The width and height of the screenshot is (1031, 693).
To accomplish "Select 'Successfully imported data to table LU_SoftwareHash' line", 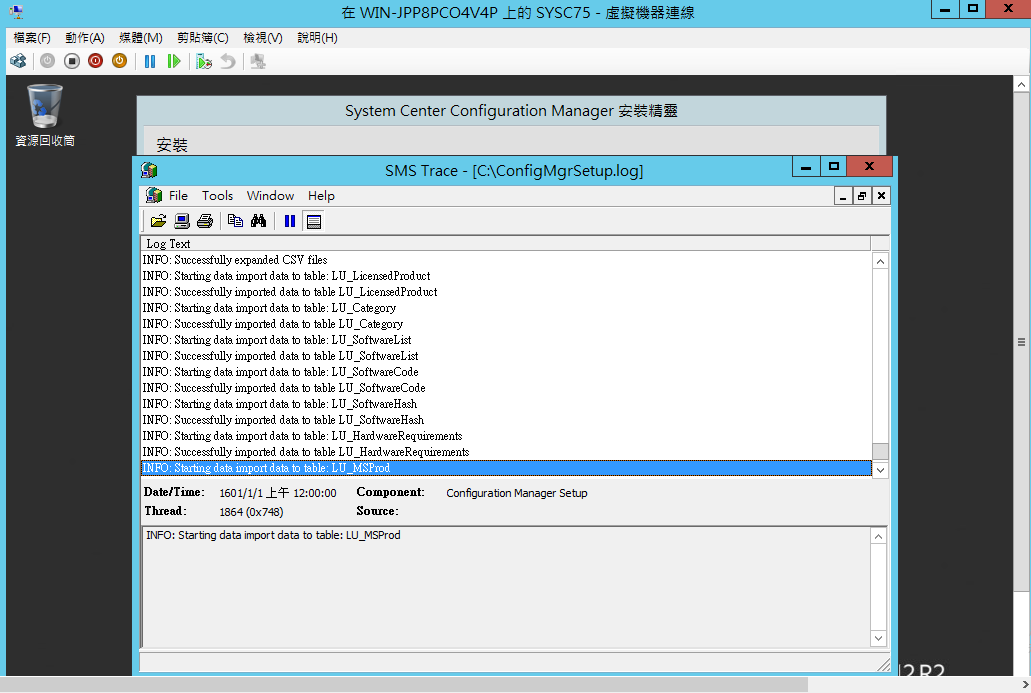I will (506, 419).
